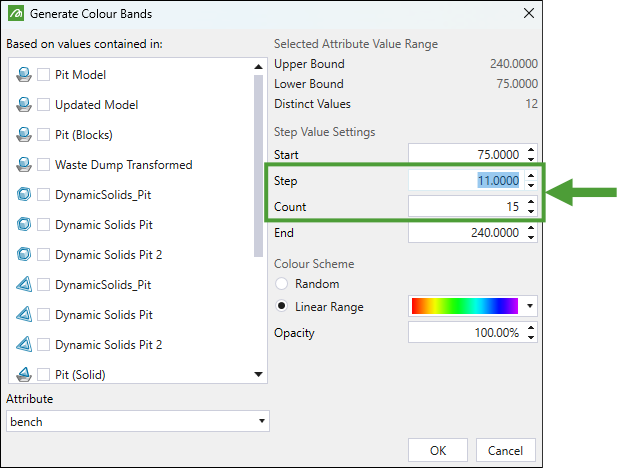Viewport: 624px width, 468px height.
Task: Increase the Count value with up arrow
Action: pyautogui.click(x=531, y=202)
